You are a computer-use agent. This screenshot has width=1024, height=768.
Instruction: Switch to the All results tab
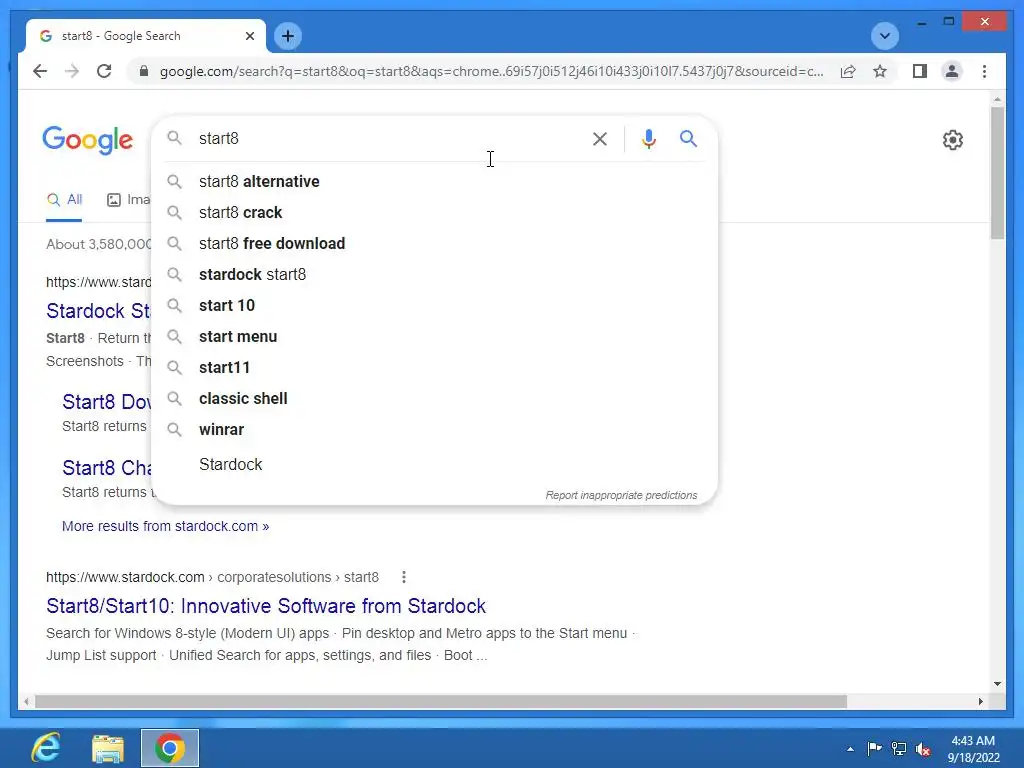tap(64, 200)
